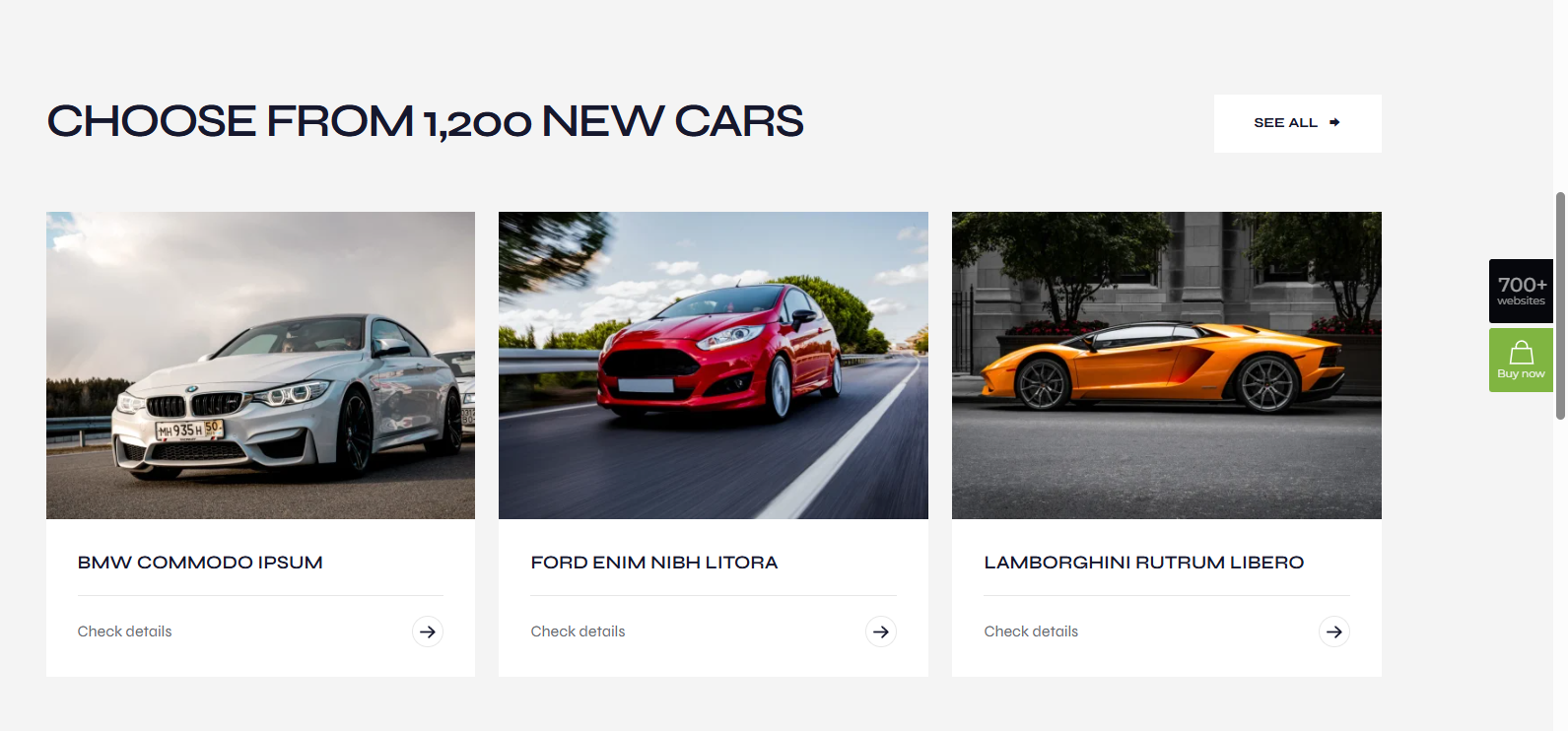Open Check details under BMW Commodo Ipsum

tap(125, 631)
